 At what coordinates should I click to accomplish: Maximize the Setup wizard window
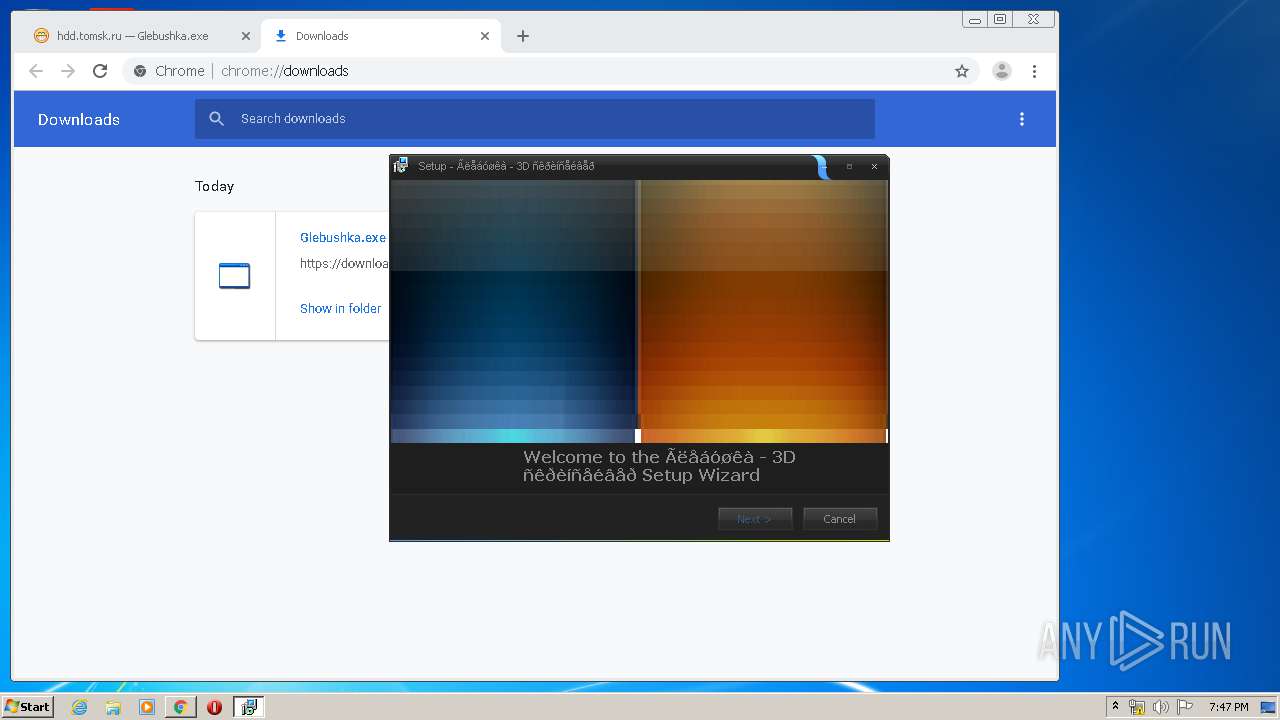(x=849, y=166)
